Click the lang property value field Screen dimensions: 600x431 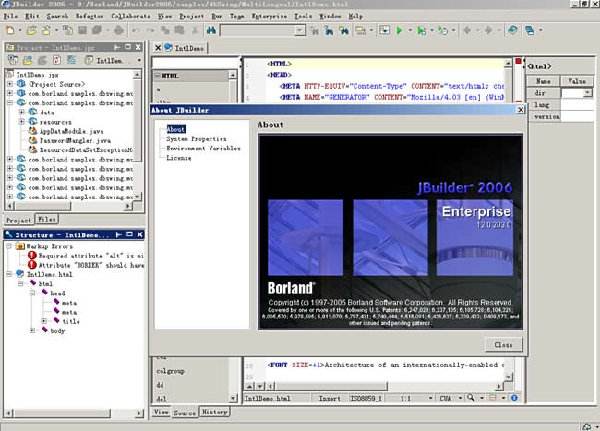577,103
